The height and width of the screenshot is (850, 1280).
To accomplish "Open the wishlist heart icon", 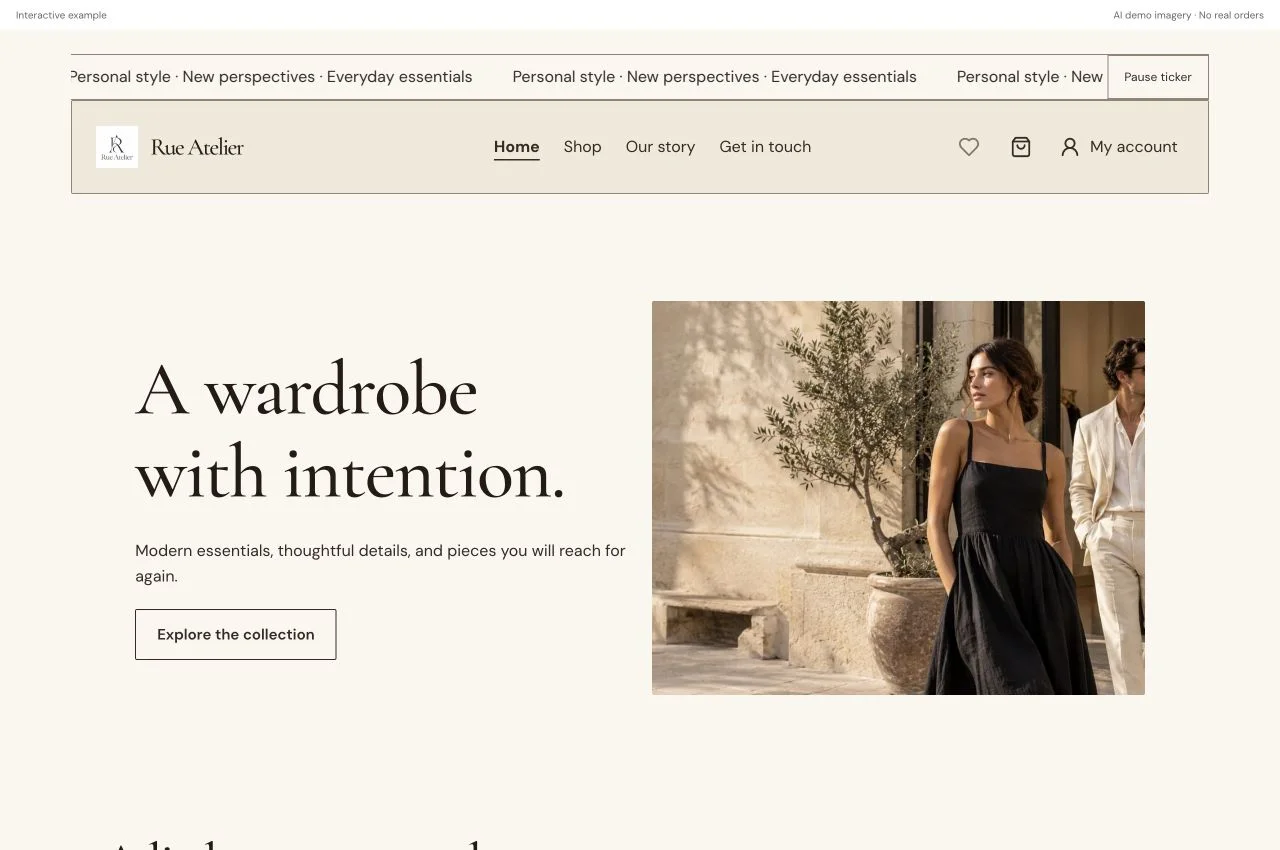I will pyautogui.click(x=969, y=147).
